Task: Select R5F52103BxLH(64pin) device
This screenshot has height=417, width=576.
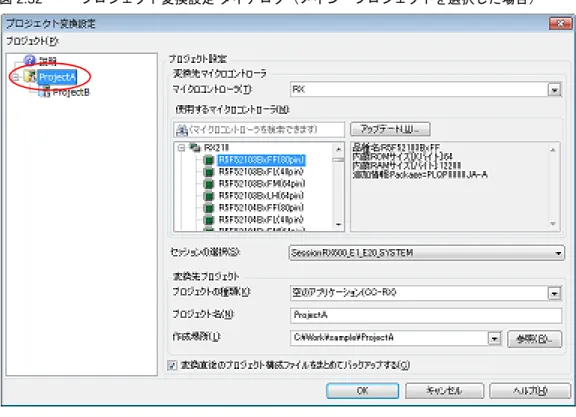Action: click(261, 195)
